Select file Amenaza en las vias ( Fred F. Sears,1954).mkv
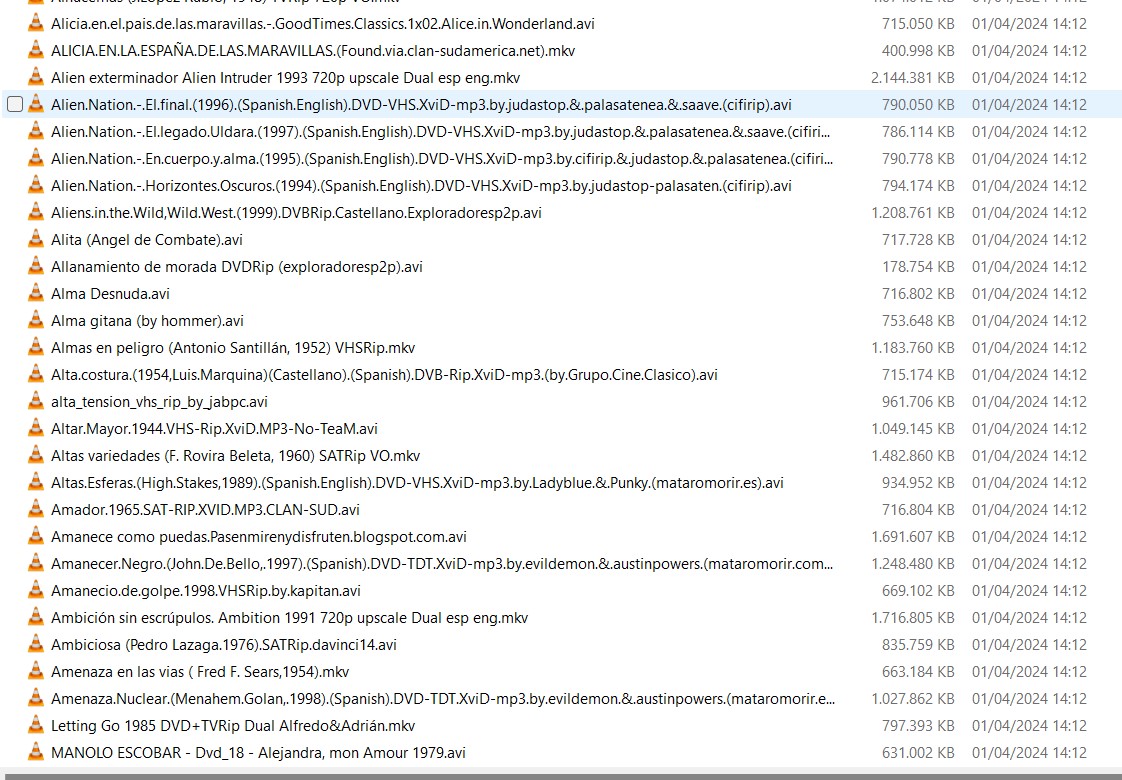 200,672
